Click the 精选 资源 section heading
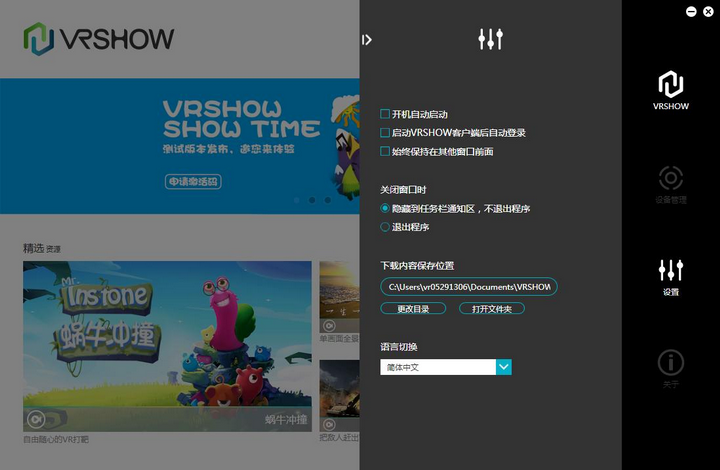The width and height of the screenshot is (720, 470). pos(42,248)
